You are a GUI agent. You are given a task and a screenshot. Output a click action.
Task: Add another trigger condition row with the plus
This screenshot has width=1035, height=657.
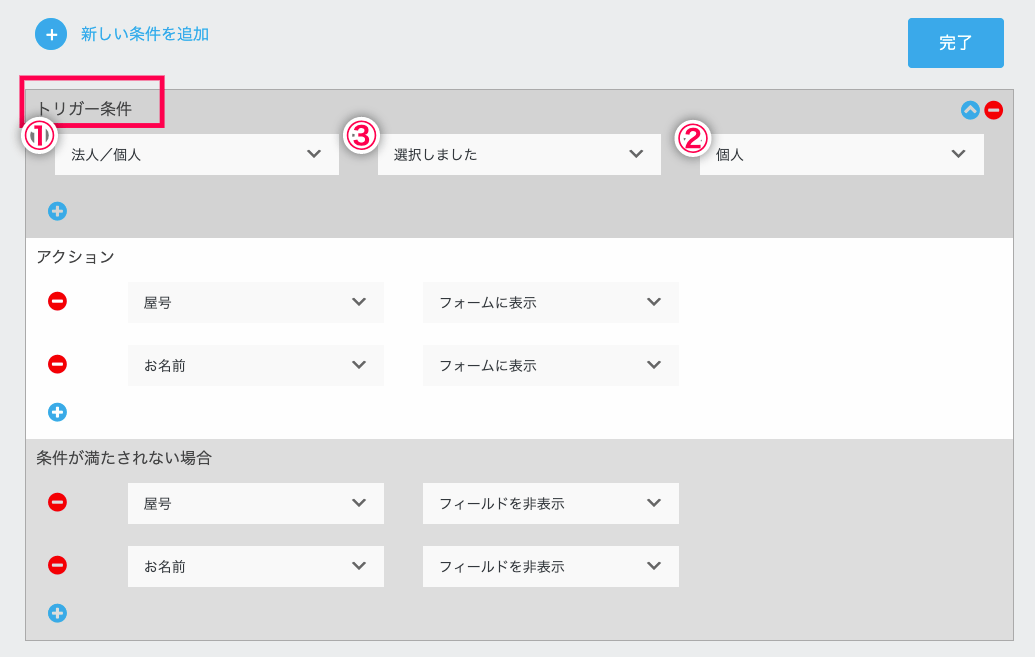pyautogui.click(x=57, y=211)
